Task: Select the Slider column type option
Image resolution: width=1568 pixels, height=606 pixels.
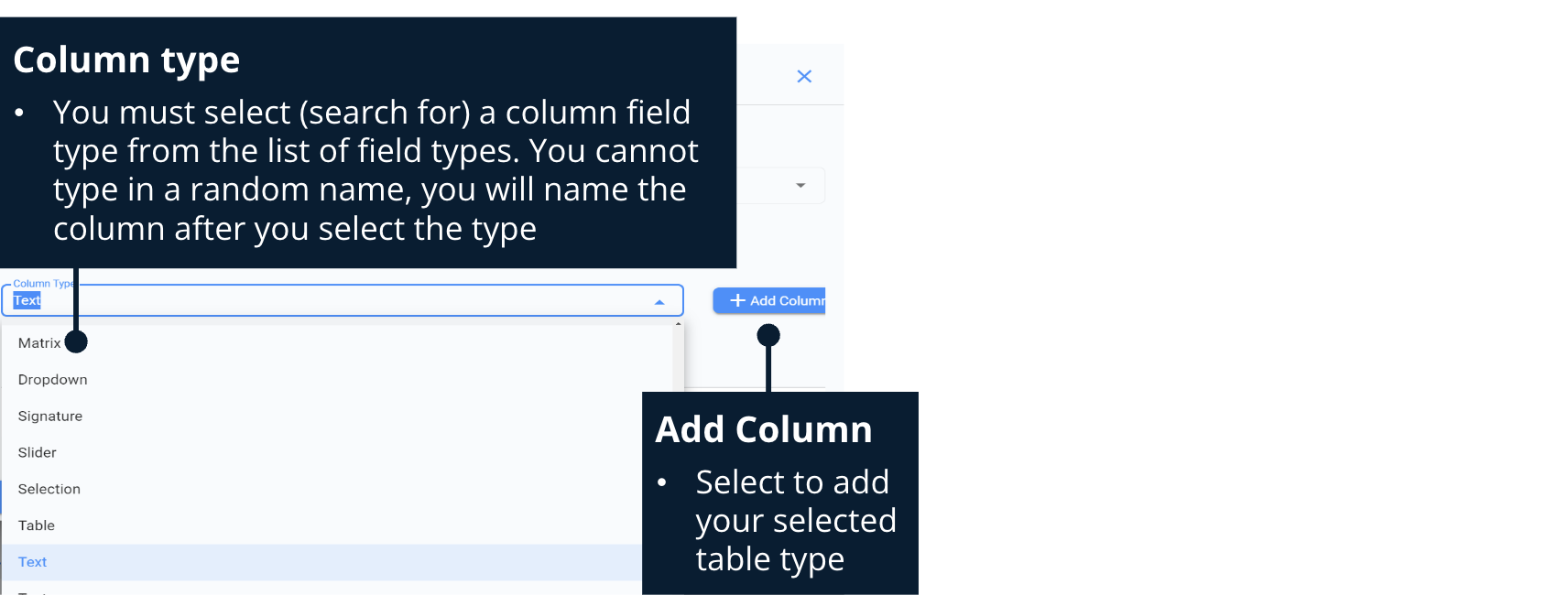Action: click(x=38, y=453)
